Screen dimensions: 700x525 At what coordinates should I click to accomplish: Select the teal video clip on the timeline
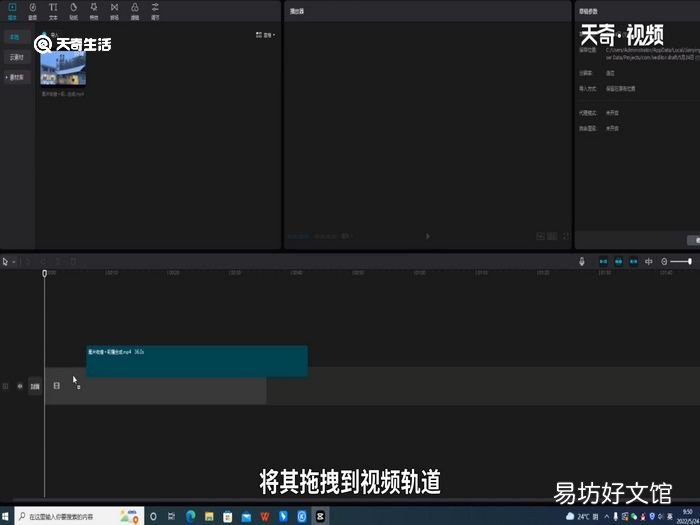197,361
